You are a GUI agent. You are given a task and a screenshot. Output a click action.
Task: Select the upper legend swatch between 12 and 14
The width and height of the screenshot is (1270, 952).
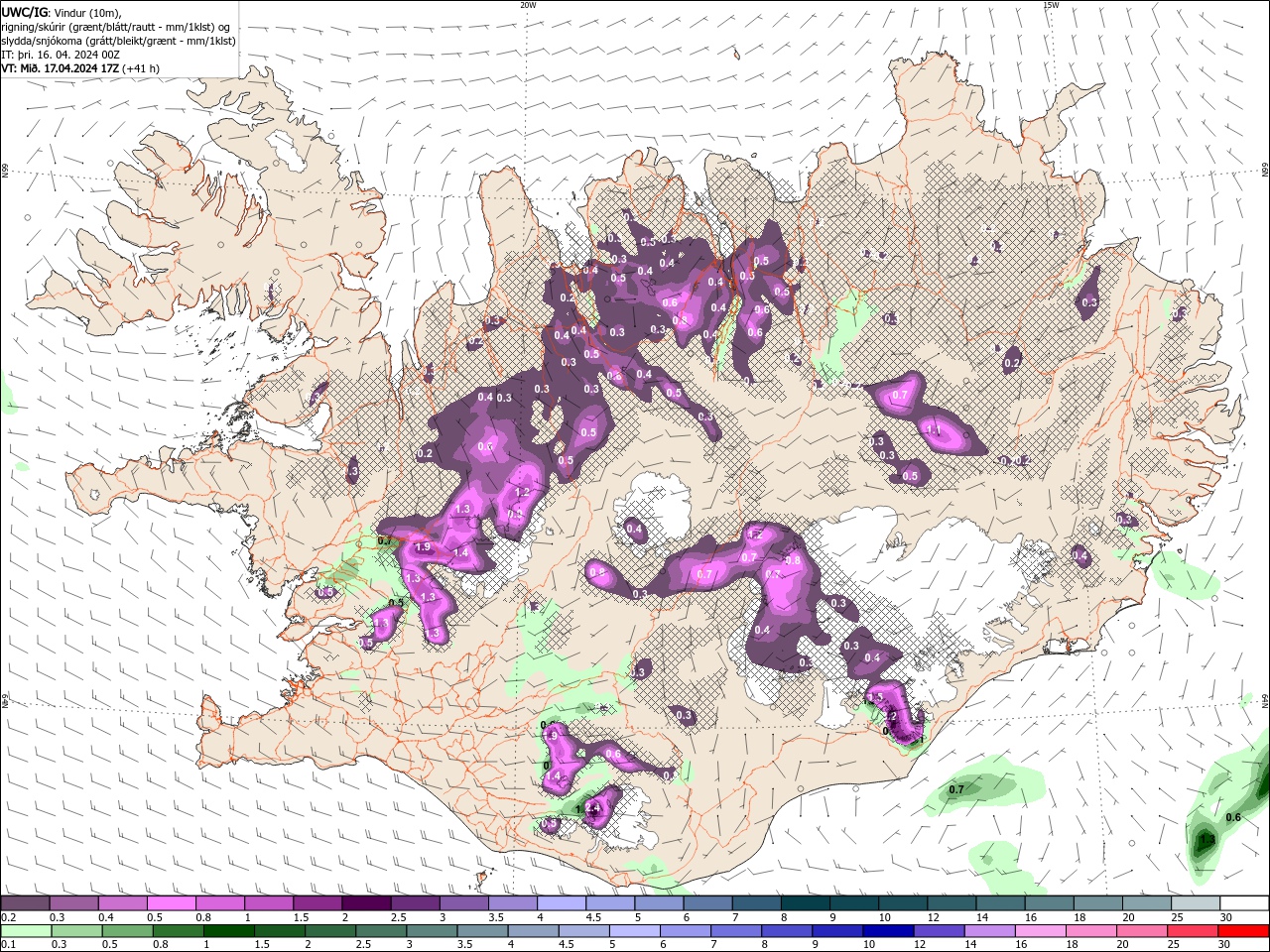point(952,903)
